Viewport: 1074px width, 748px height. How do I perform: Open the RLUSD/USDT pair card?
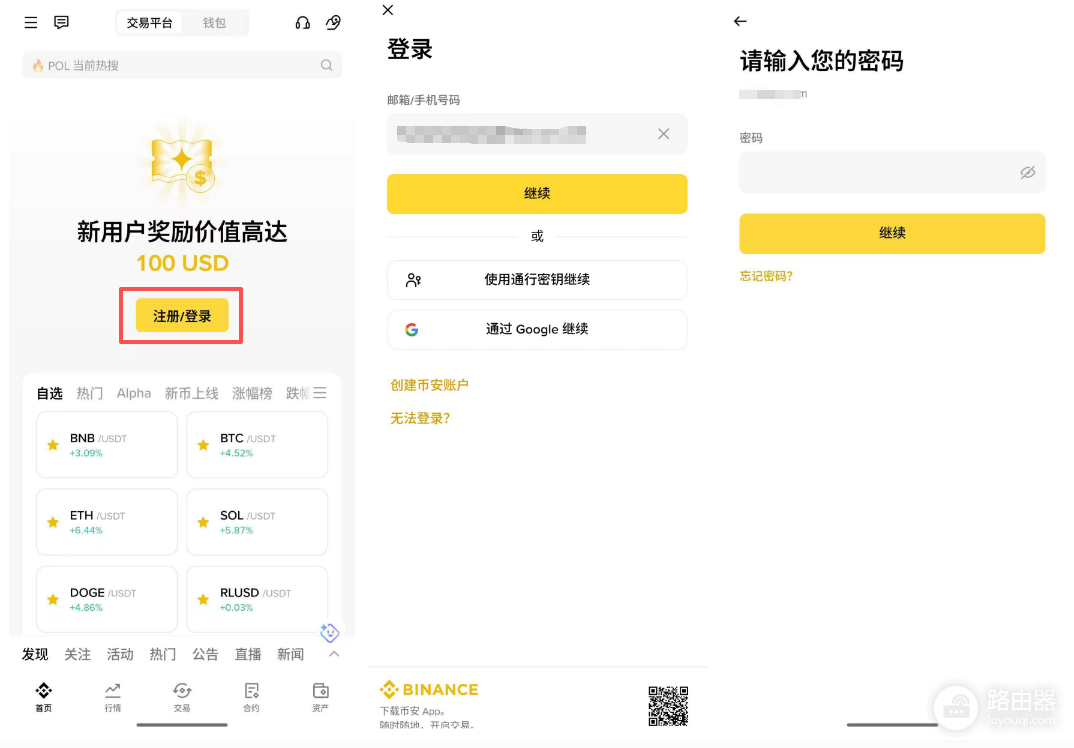pos(257,599)
